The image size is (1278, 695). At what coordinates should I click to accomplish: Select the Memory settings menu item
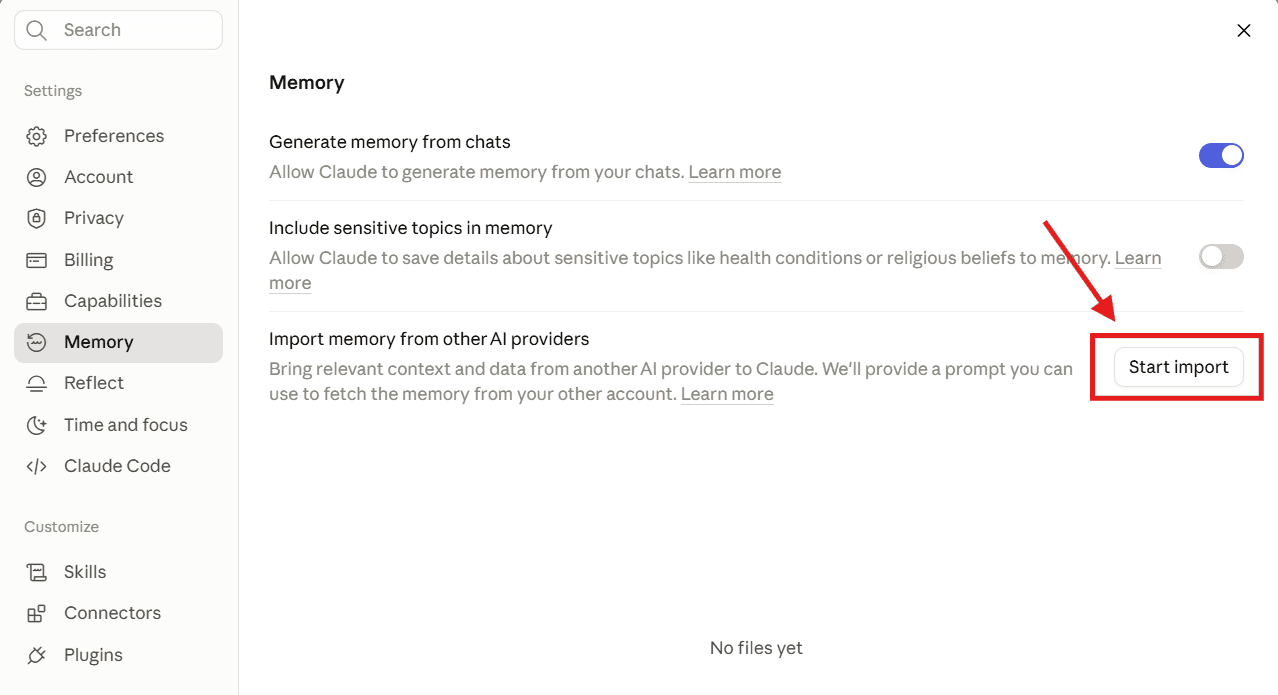(x=118, y=342)
